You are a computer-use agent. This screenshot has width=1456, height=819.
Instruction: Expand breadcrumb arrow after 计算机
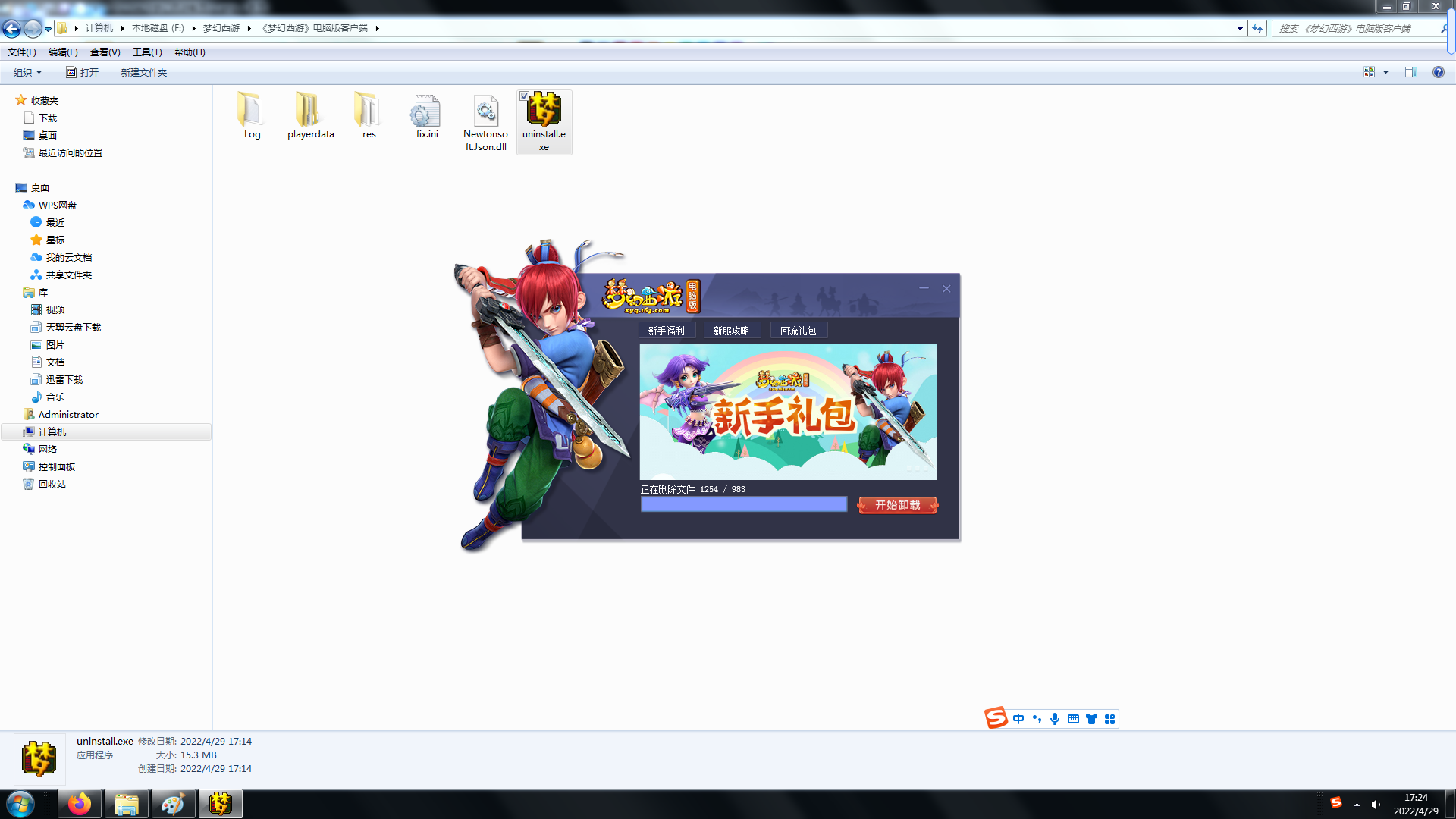pos(122,28)
